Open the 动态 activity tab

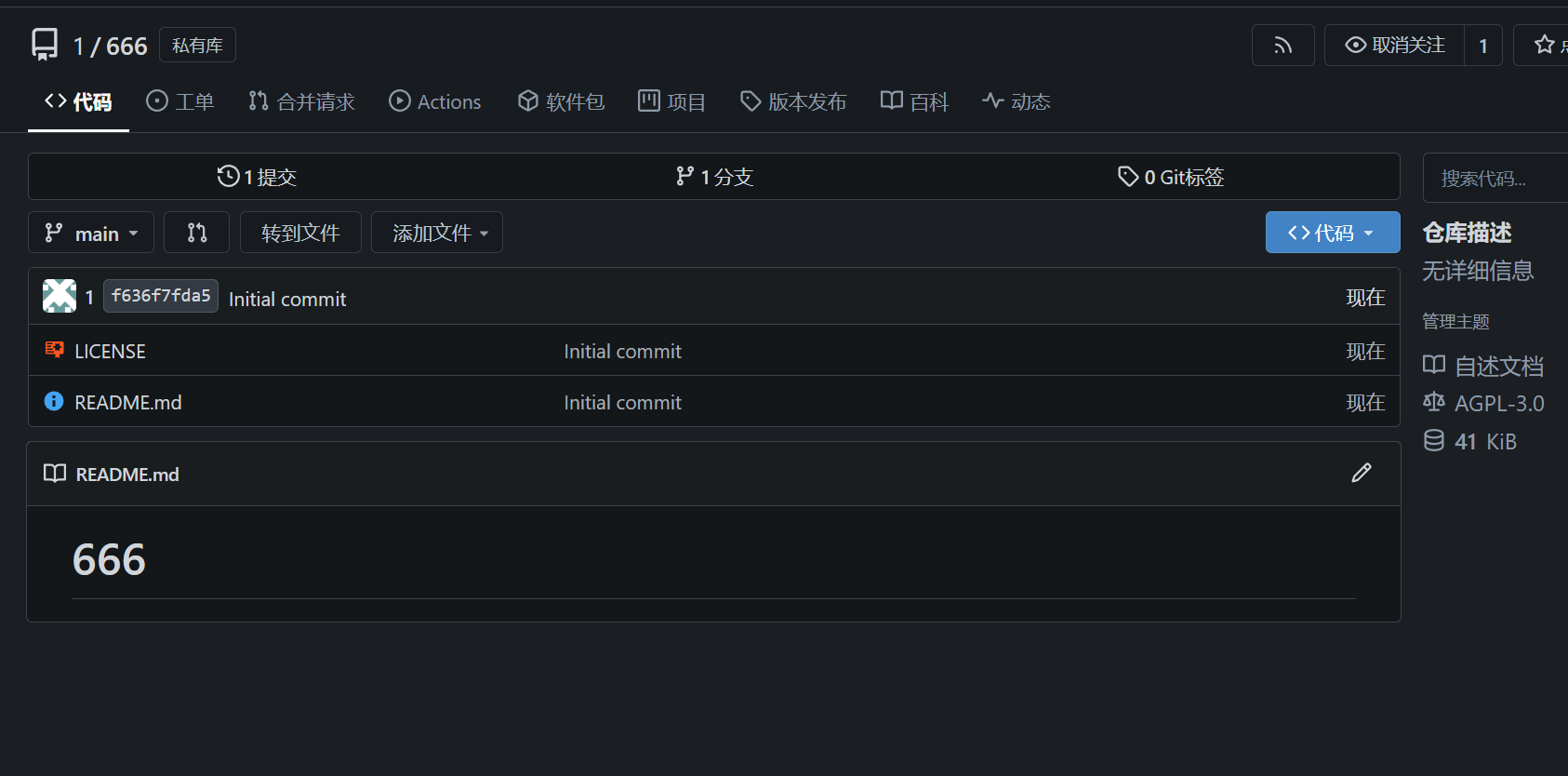1017,101
